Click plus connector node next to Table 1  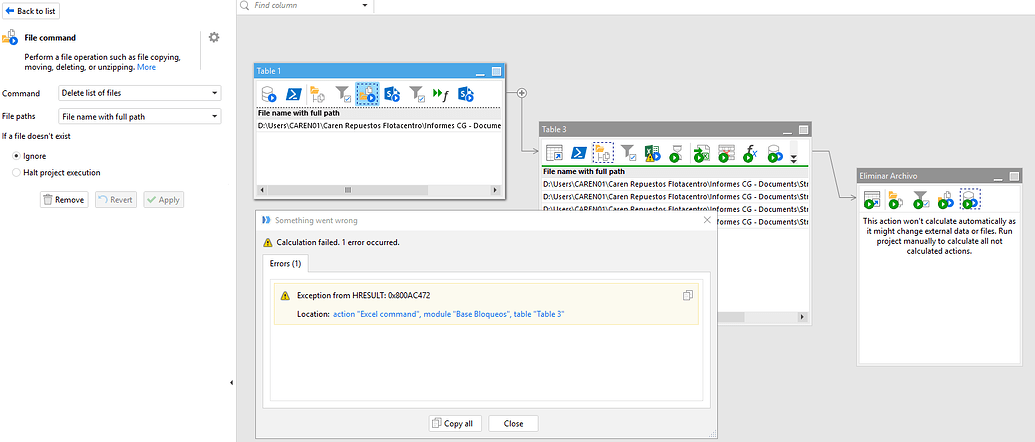pos(521,93)
